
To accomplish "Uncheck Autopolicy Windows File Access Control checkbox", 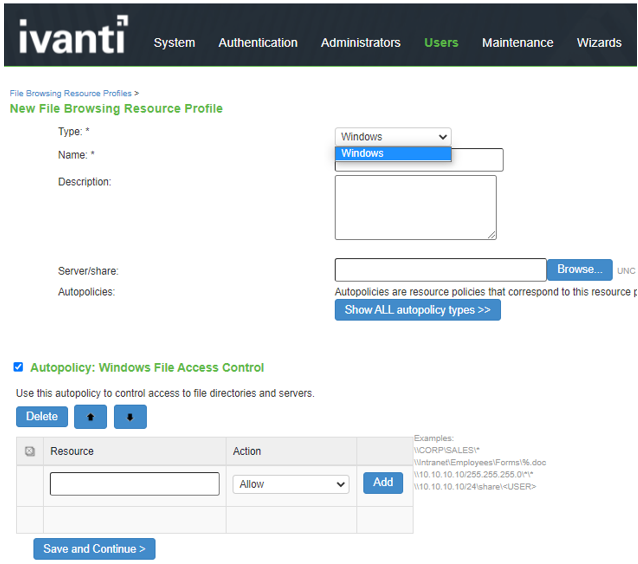I will (18, 367).
